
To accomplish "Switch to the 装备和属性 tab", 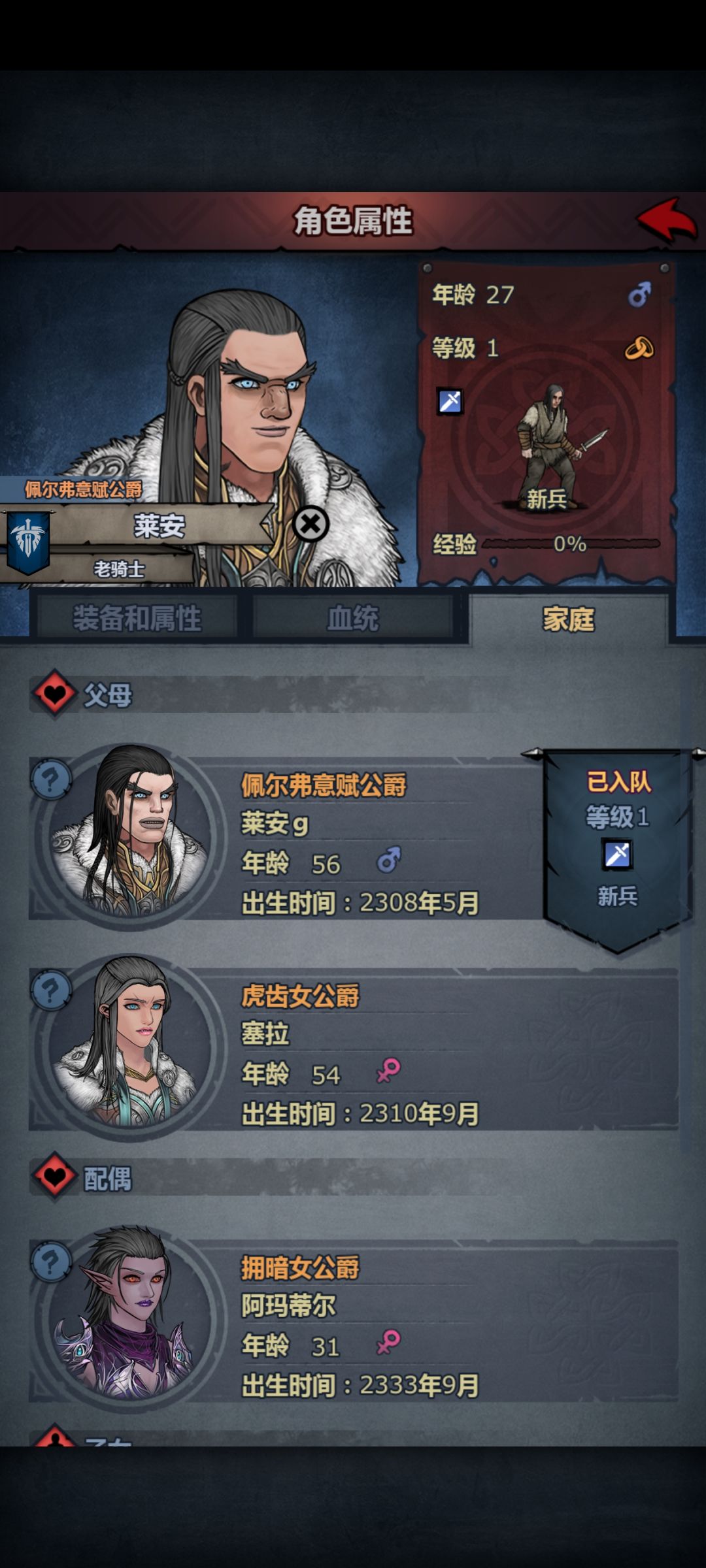I will (x=136, y=618).
